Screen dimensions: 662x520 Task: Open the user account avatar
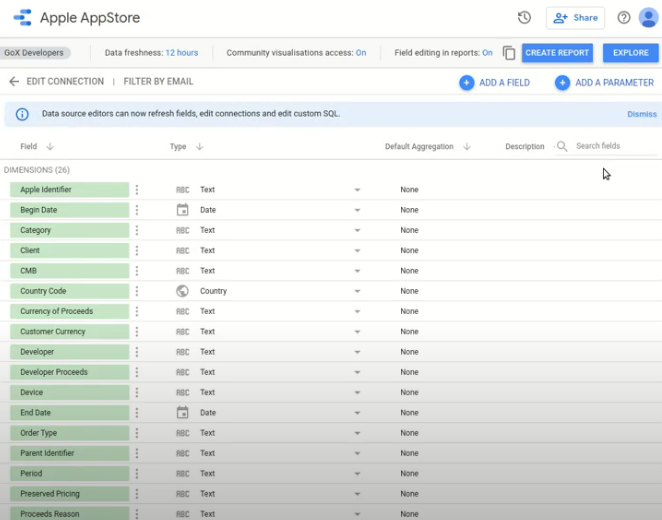tap(648, 18)
